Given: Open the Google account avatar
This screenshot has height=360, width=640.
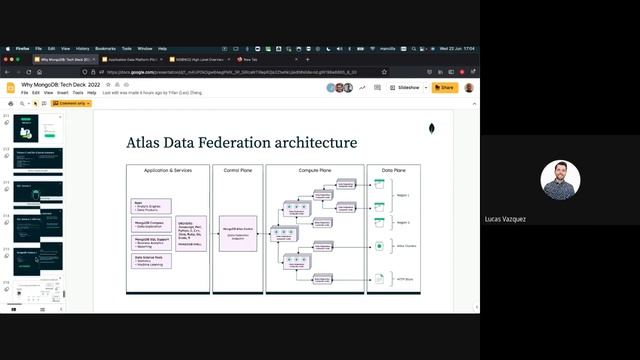Looking at the screenshot, I should coord(469,88).
